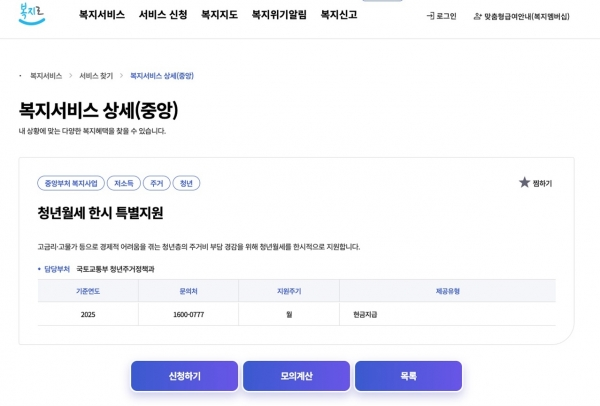
Task: Click the 복지로 logo
Action: click(32, 13)
